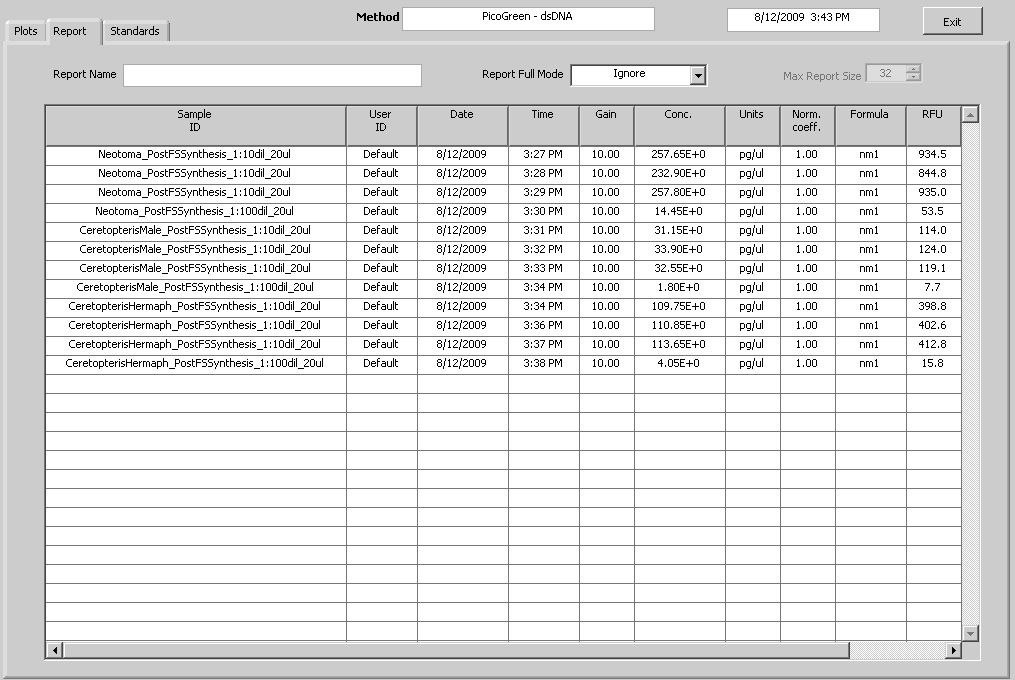Click the Max Report Size value 32
Image resolution: width=1015 pixels, height=680 pixels.
tap(886, 73)
